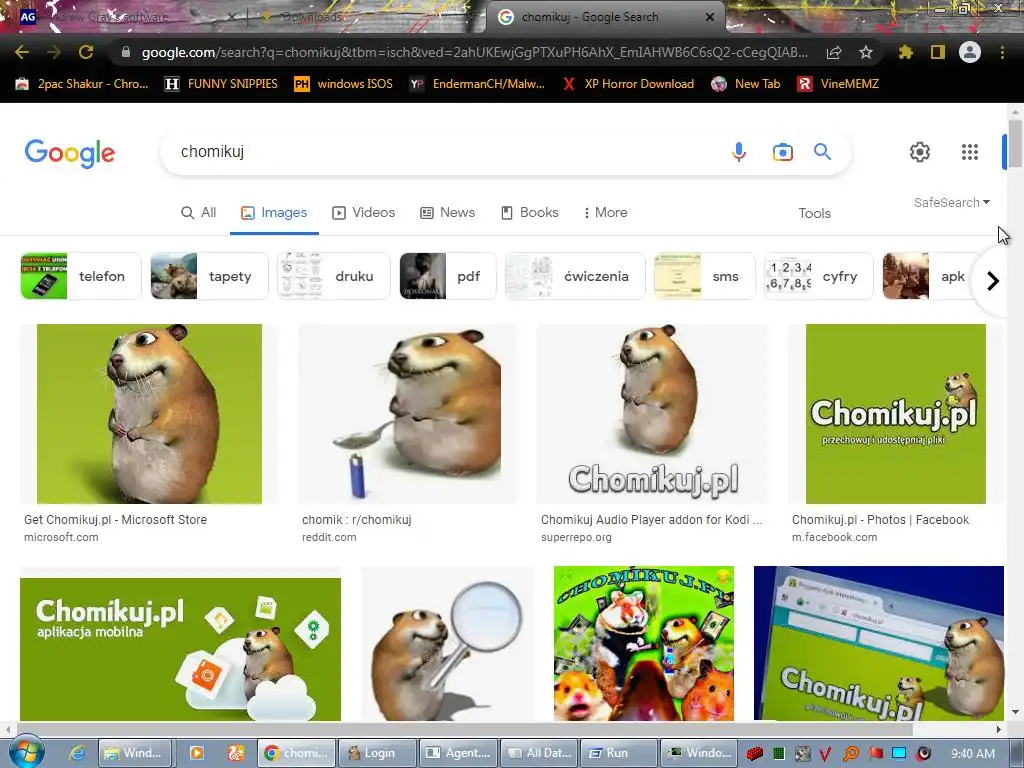This screenshot has width=1024, height=768.
Task: Open the Chrome side panel icon
Action: point(938,52)
